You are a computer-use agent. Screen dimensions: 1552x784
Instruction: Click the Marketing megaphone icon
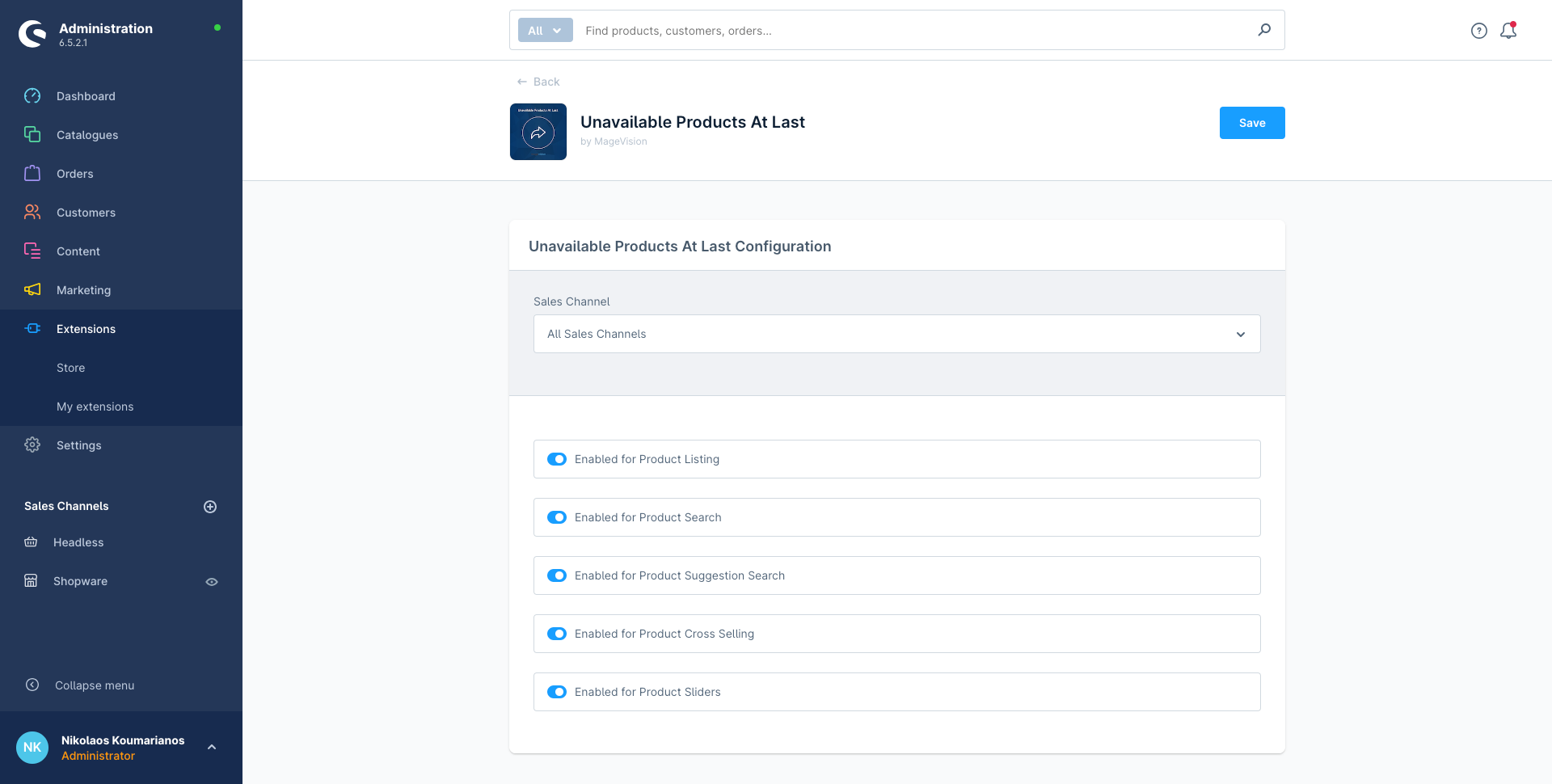pyautogui.click(x=32, y=290)
